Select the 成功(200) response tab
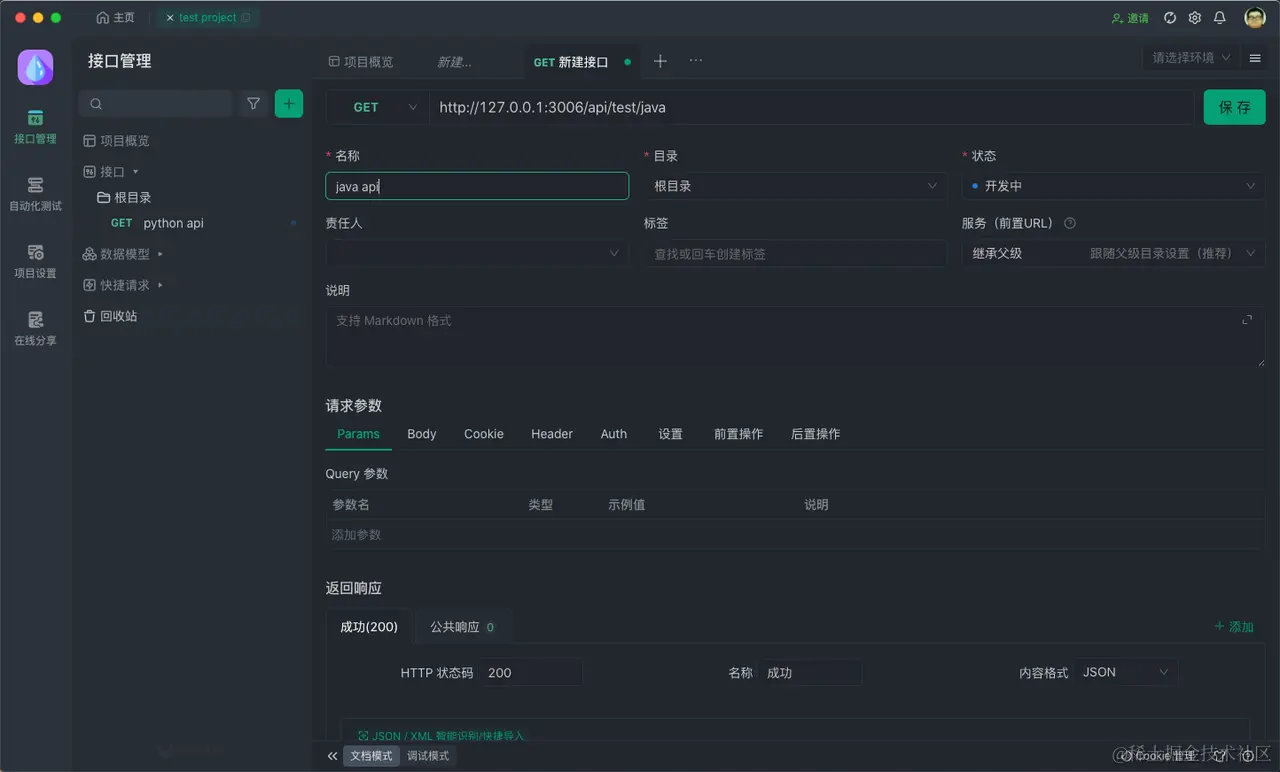The image size is (1280, 772). point(369,627)
